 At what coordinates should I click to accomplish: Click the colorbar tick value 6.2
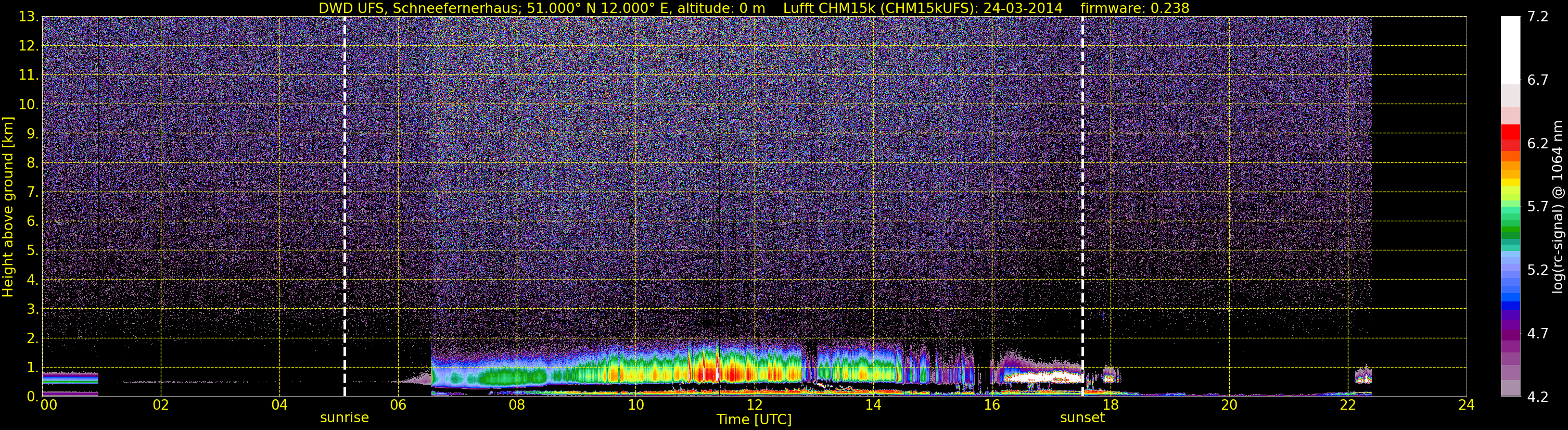pos(1538,143)
